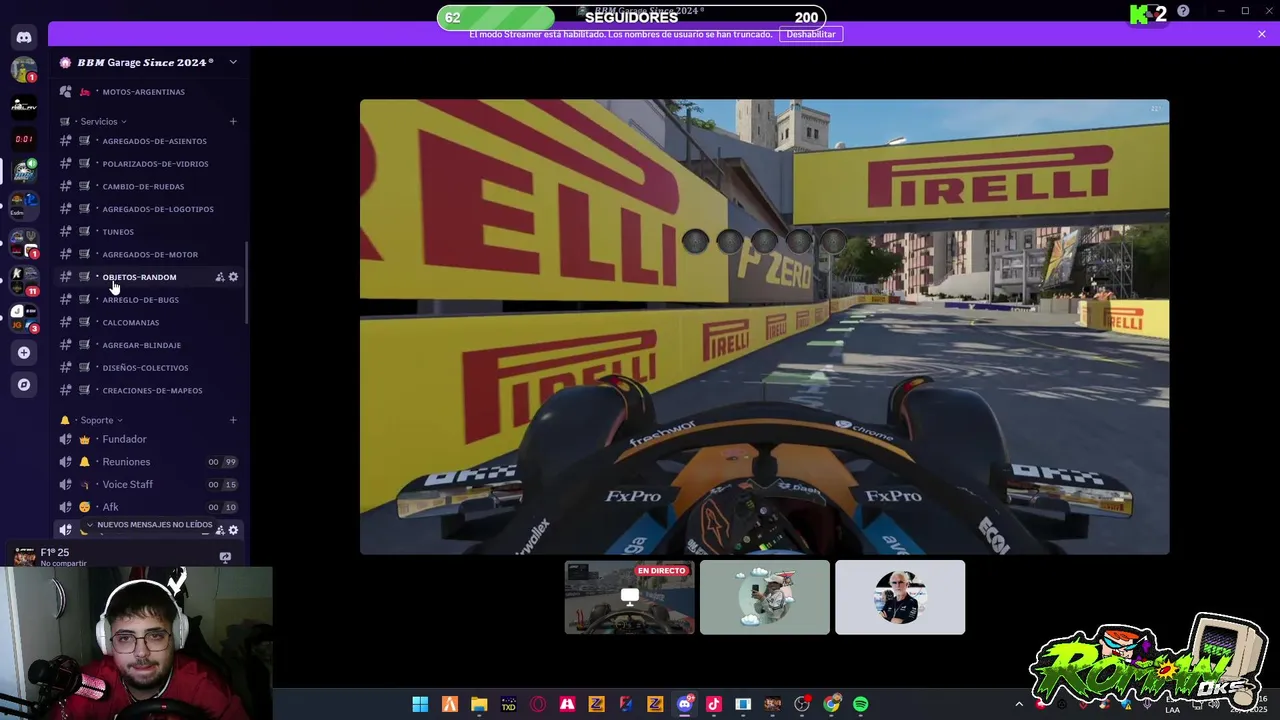This screenshot has width=1280, height=720.
Task: Create channel in Soporte category
Action: [233, 420]
